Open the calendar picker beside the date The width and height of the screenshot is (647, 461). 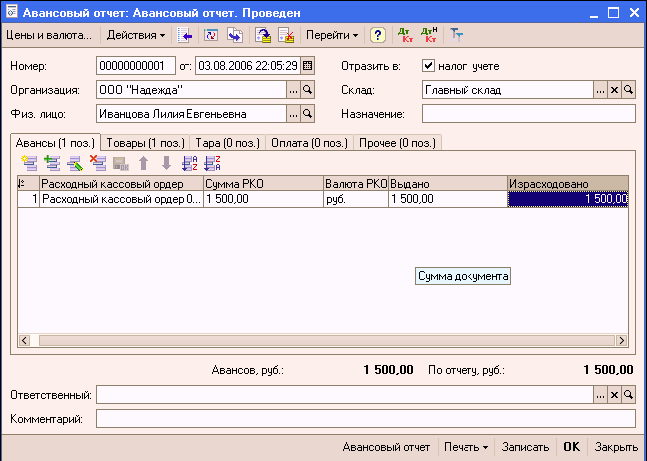(x=308, y=66)
